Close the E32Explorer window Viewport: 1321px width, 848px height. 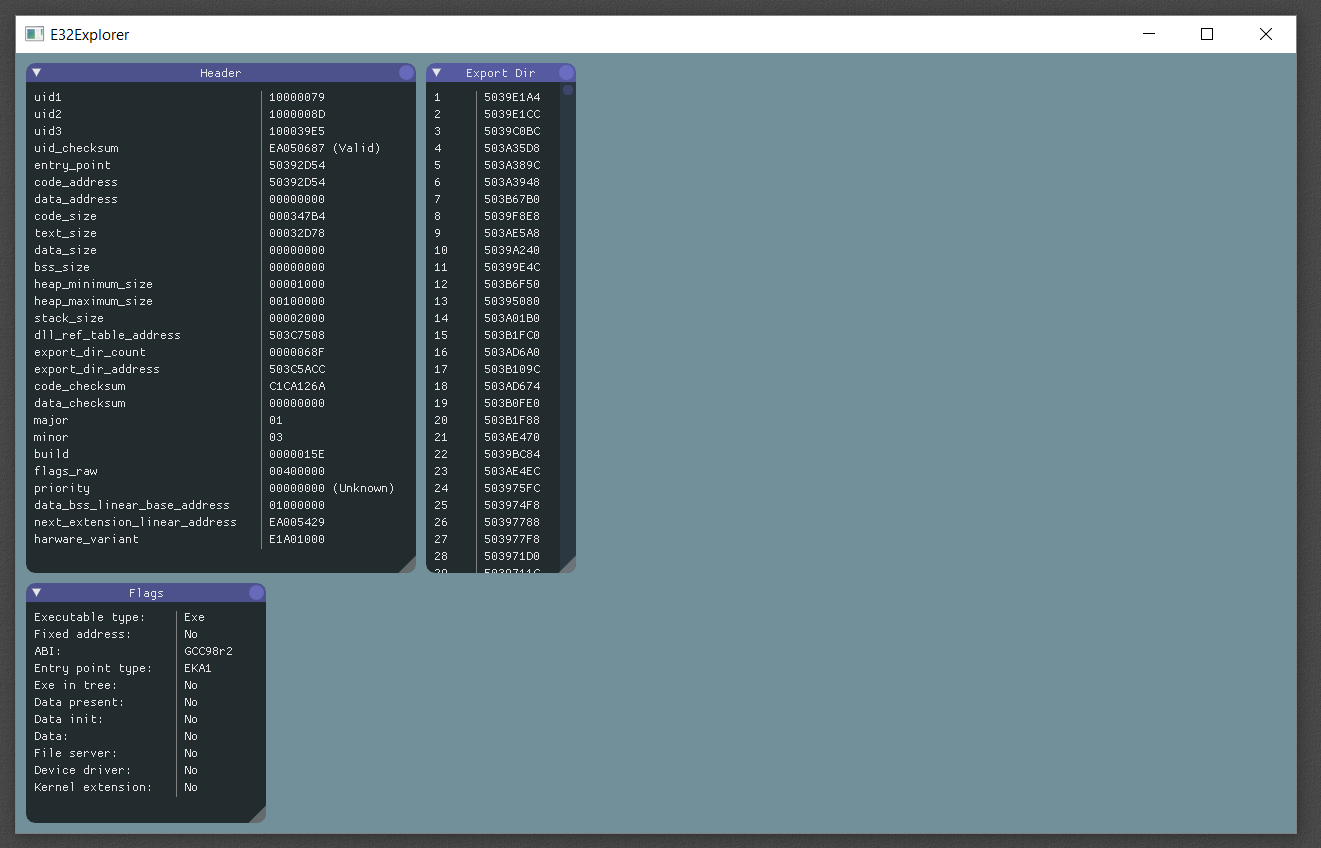coord(1266,34)
